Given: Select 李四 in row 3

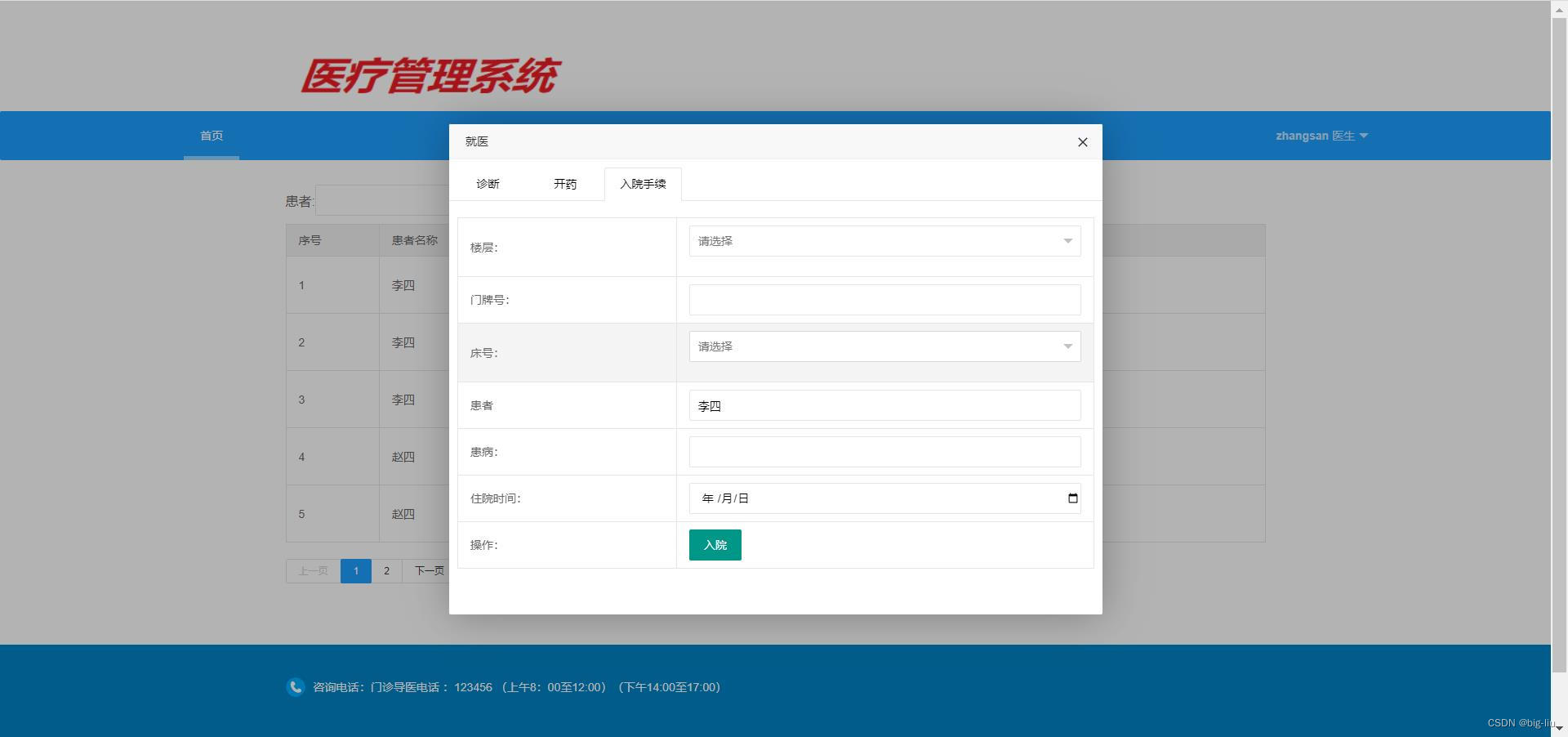Looking at the screenshot, I should tap(403, 400).
